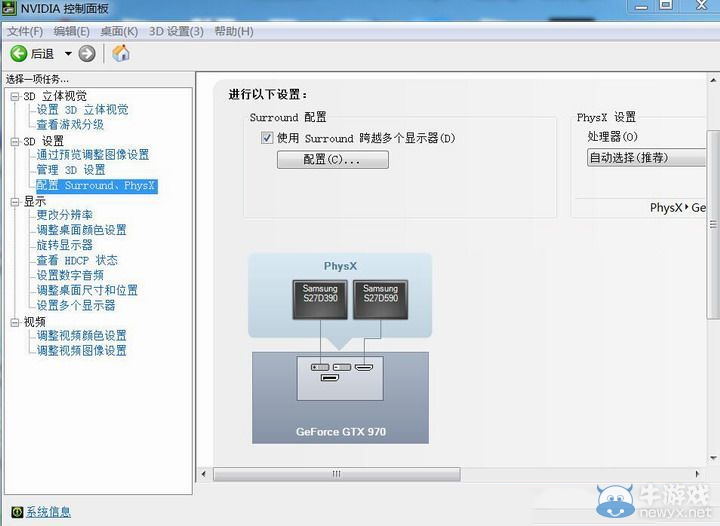
Task: Open the 帮助(H) menu
Action: coord(234,32)
